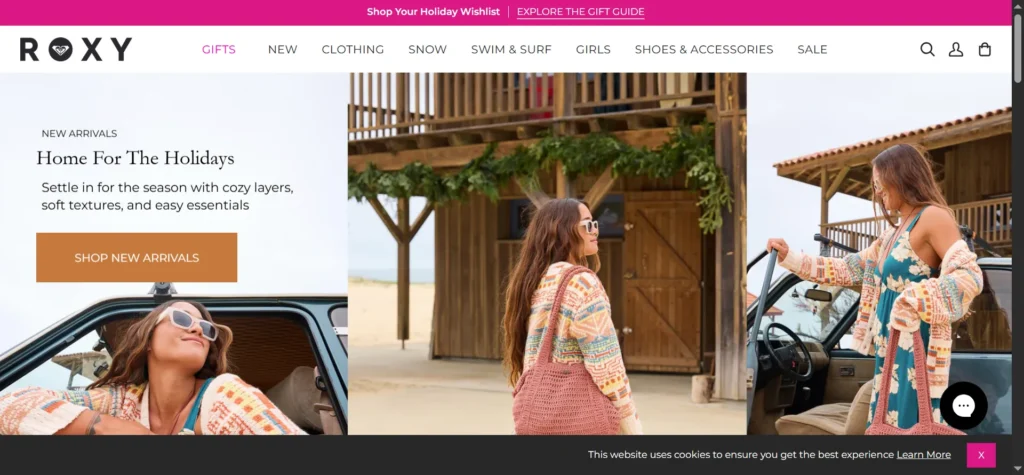The height and width of the screenshot is (475, 1024).
Task: Open the live chat bubble widget
Action: (963, 405)
